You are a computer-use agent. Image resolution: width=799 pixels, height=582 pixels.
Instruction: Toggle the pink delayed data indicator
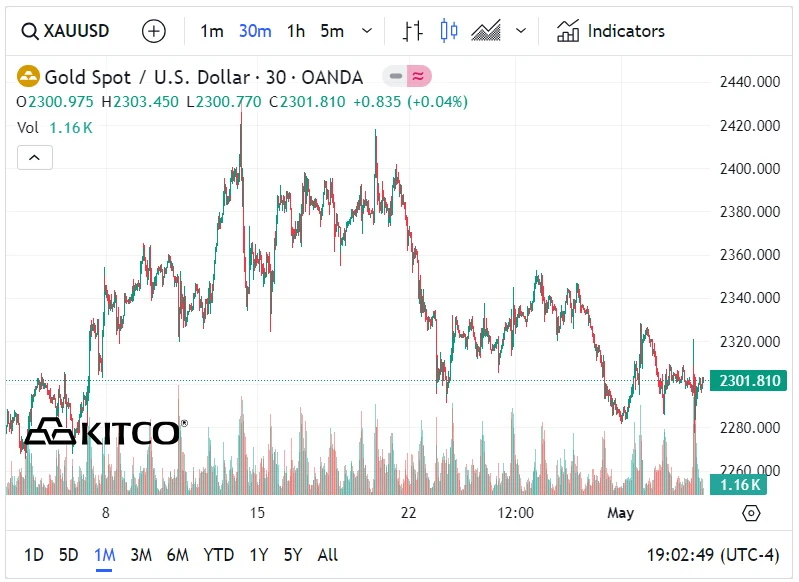(x=419, y=76)
